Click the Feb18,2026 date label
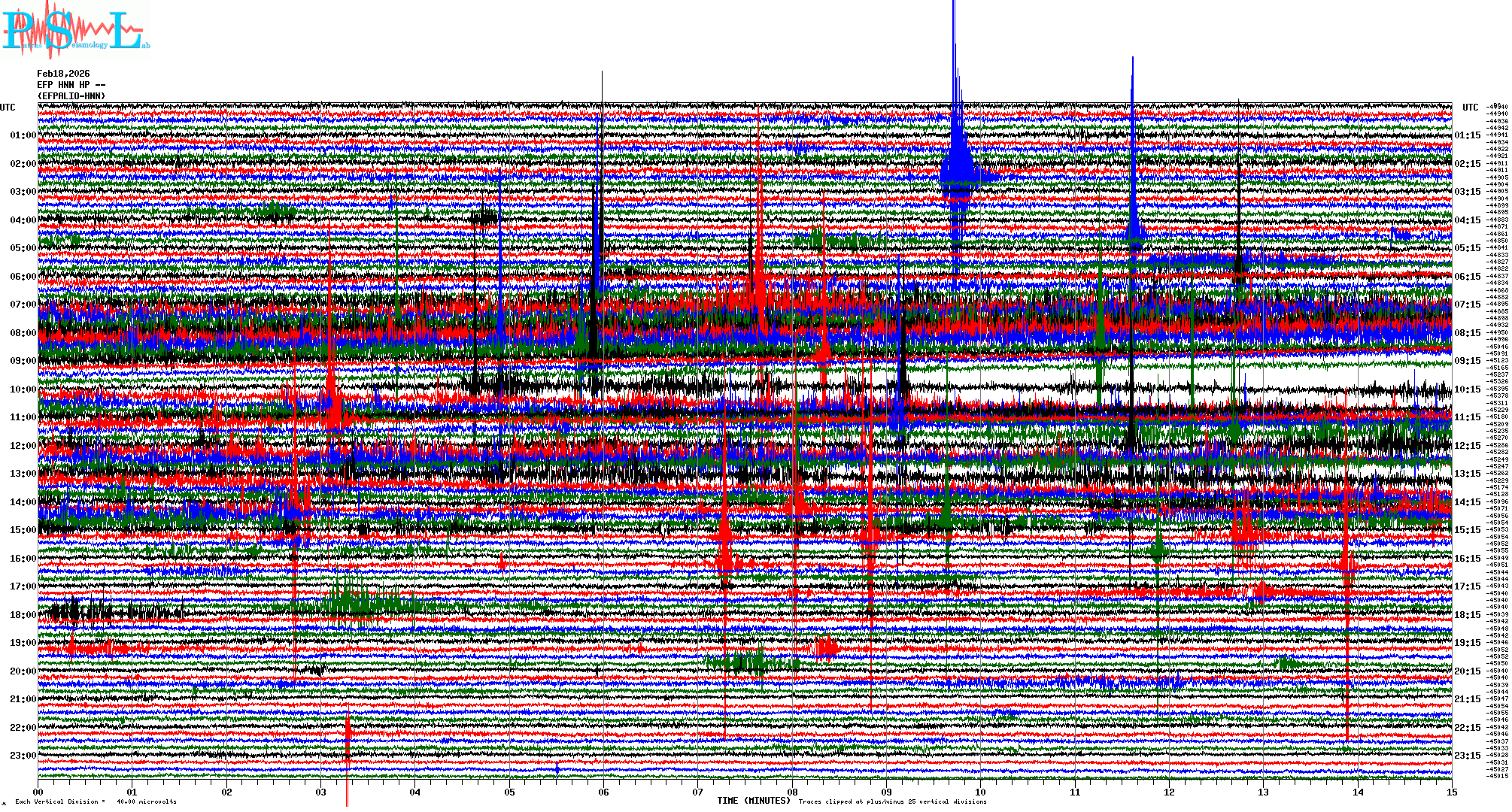This screenshot has width=1512, height=812. point(63,74)
